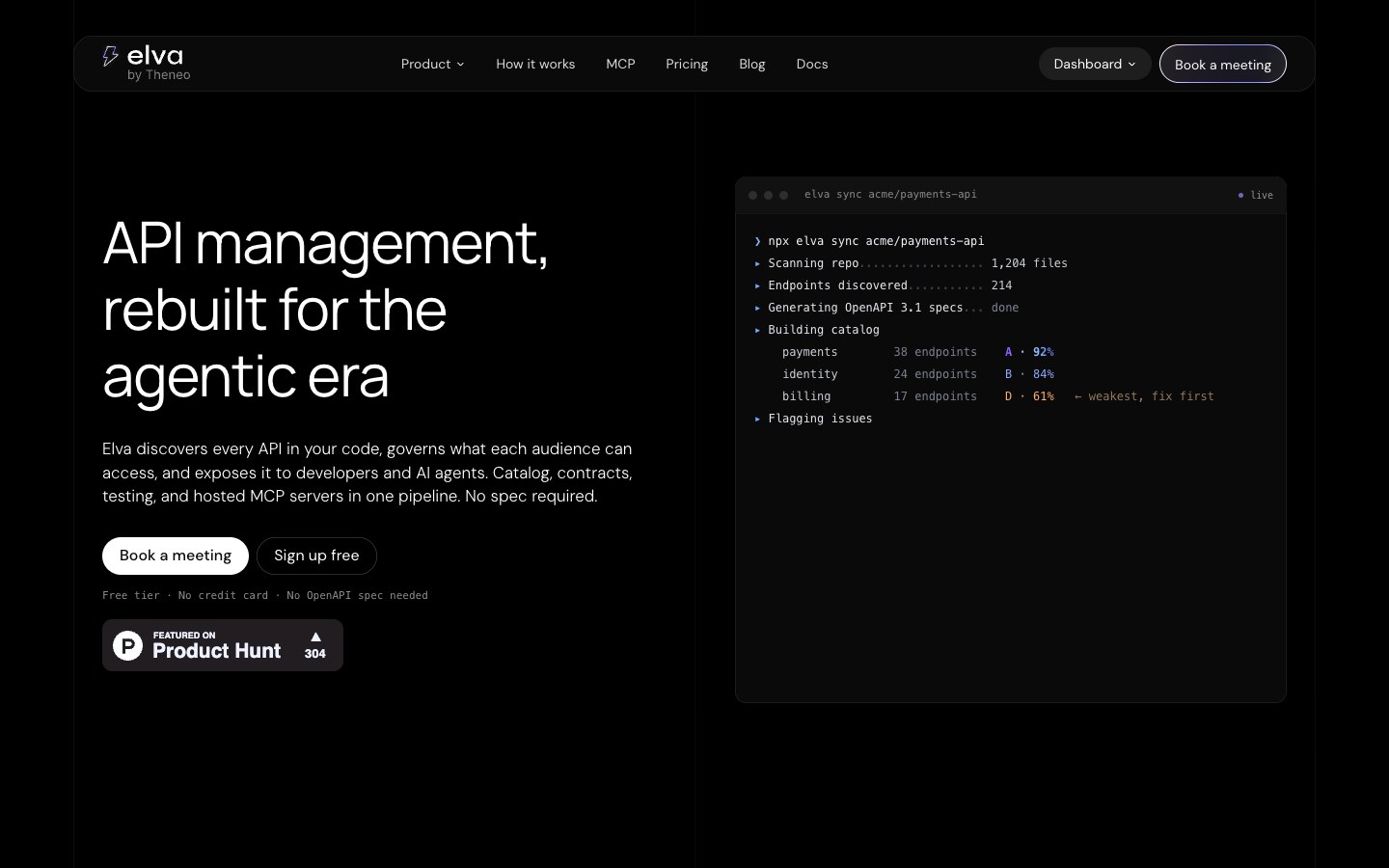Click the Product Hunt 'P' logo icon
This screenshot has width=1389, height=868.
click(x=128, y=645)
